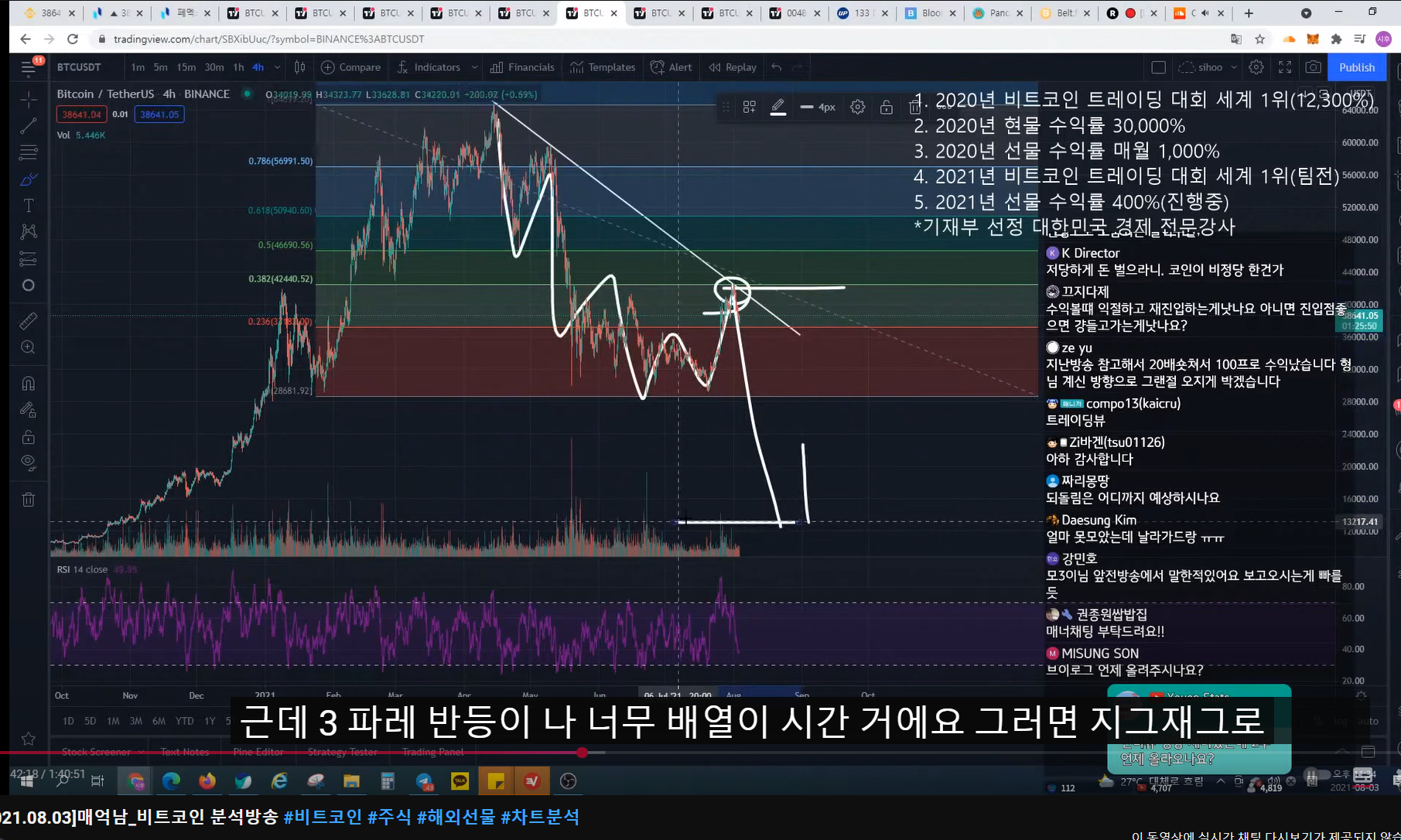The width and height of the screenshot is (1401, 840).
Task: Expand the timeframe interval dropdown
Action: (x=277, y=67)
